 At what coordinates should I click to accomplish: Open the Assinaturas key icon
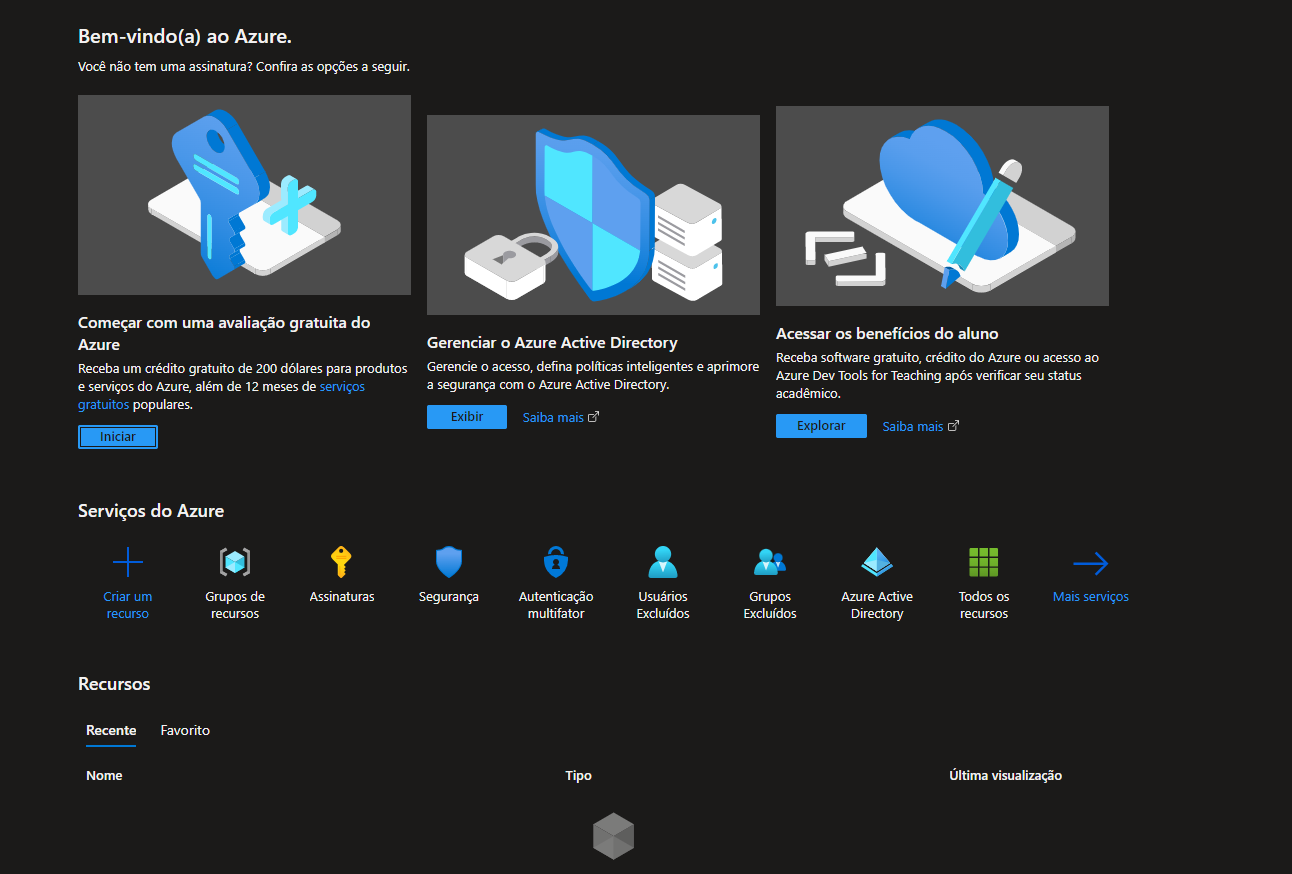[x=342, y=563]
